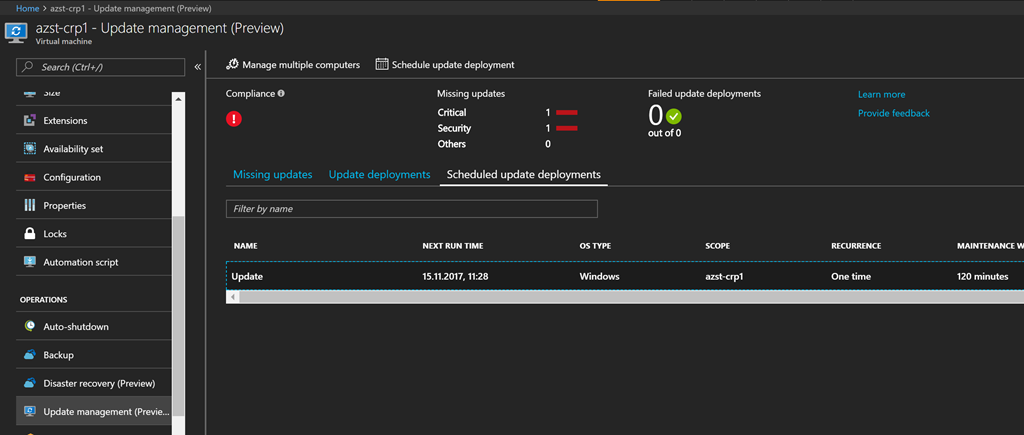Click the Extensions icon in sidebar
This screenshot has height=435, width=1024.
[29, 121]
